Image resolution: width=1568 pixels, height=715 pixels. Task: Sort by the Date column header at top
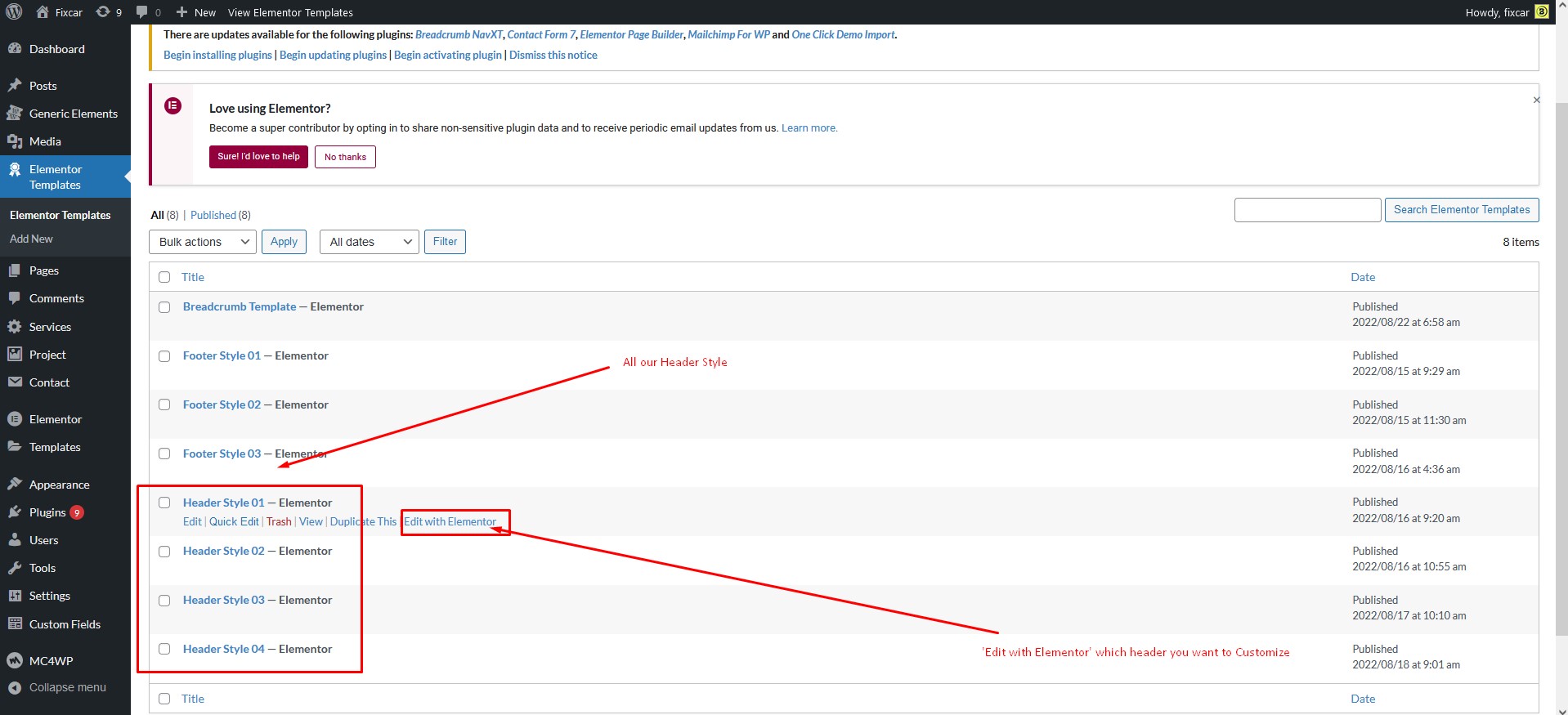[x=1363, y=277]
